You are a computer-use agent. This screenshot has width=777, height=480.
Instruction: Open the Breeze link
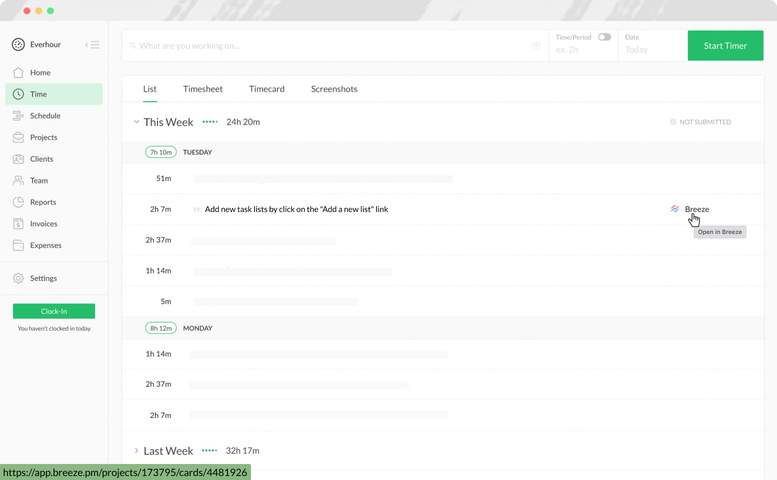point(697,209)
